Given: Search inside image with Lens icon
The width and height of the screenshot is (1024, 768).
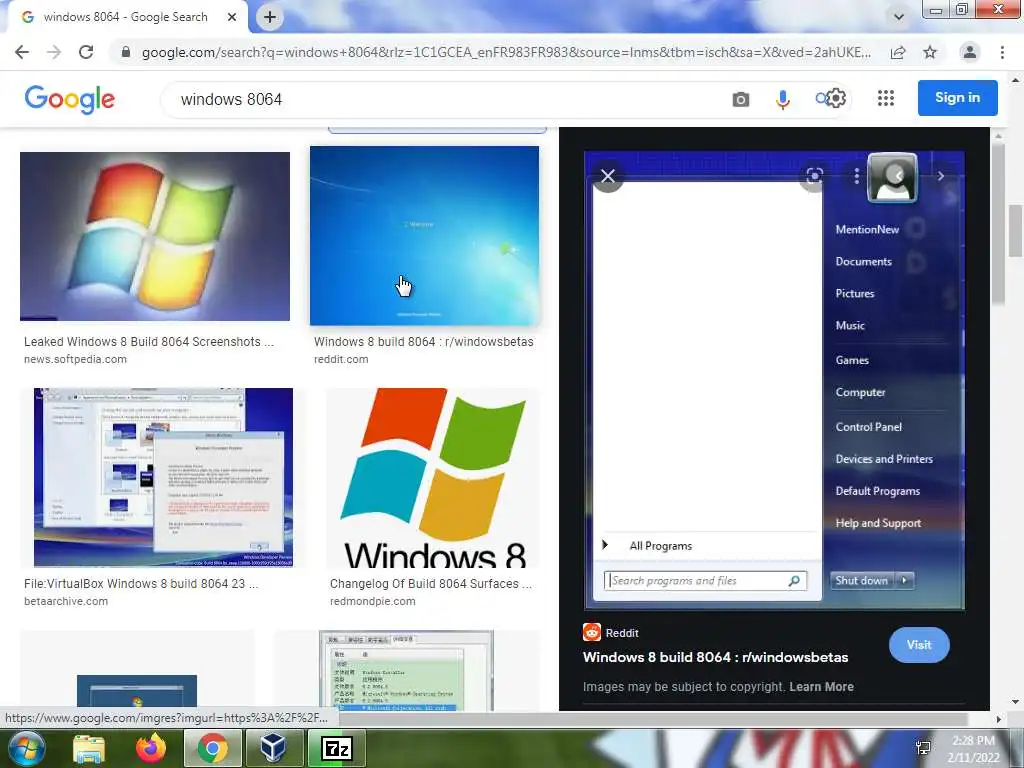Looking at the screenshot, I should [814, 176].
